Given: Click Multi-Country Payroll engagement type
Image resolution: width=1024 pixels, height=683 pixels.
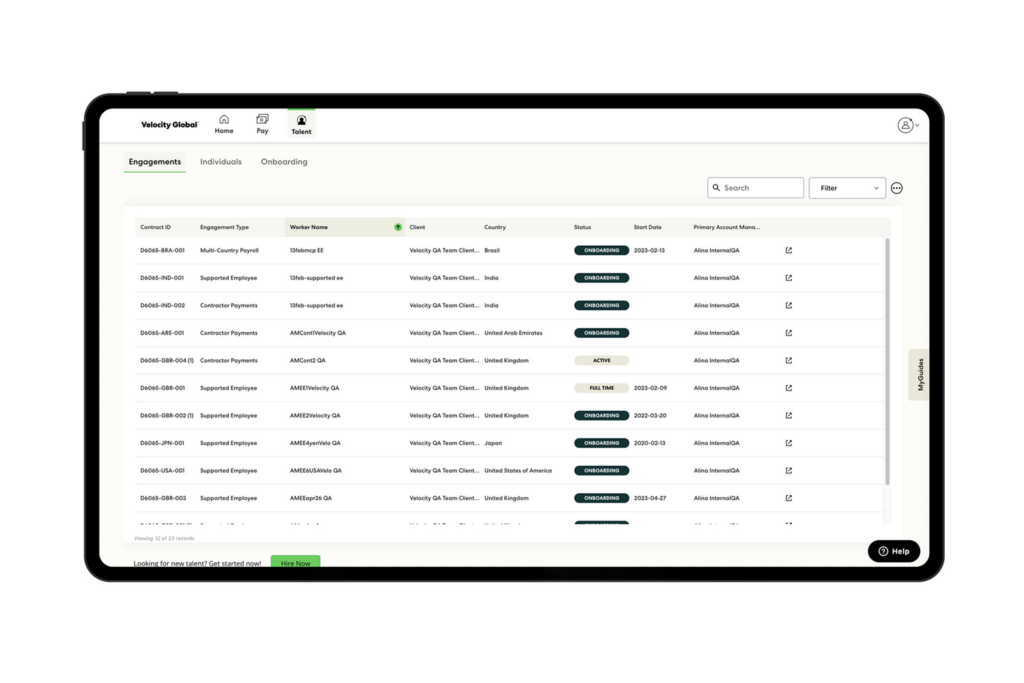Looking at the screenshot, I should [229, 250].
